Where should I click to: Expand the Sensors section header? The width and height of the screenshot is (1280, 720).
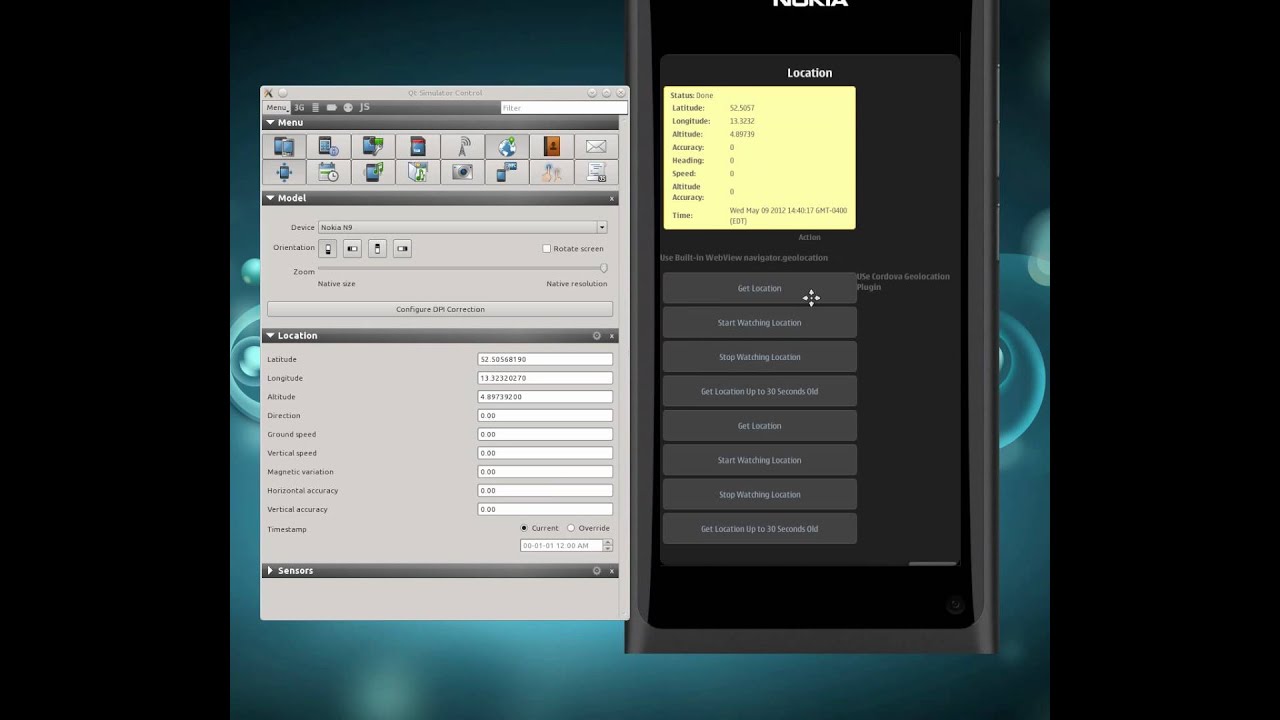click(x=440, y=570)
